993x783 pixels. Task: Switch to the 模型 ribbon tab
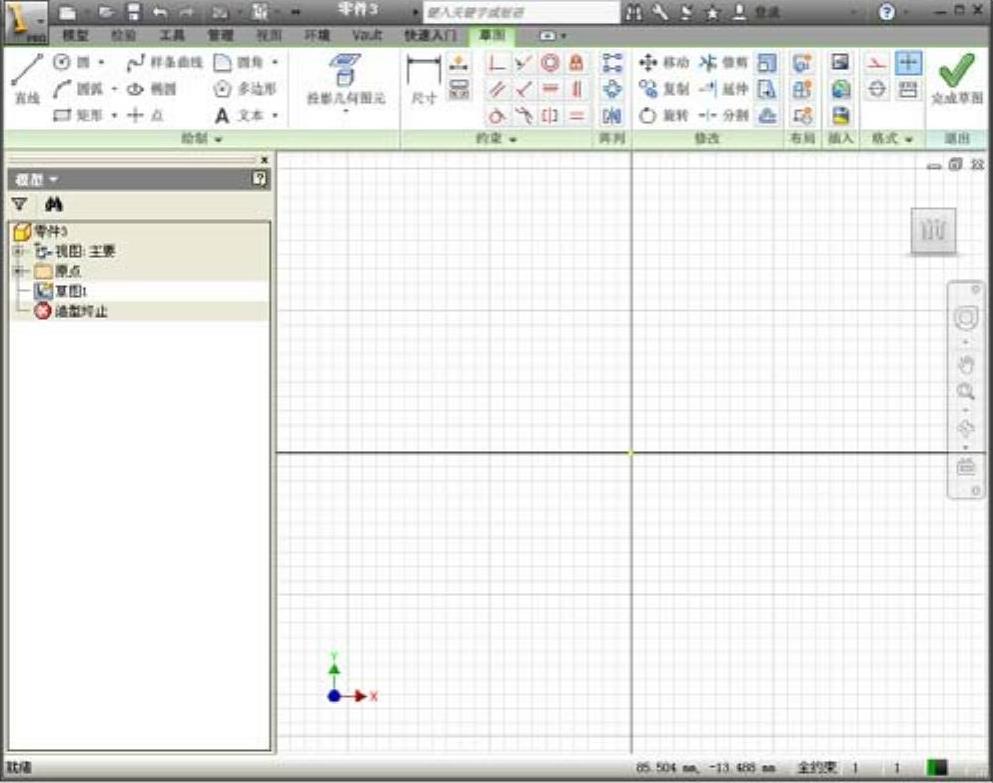75,35
